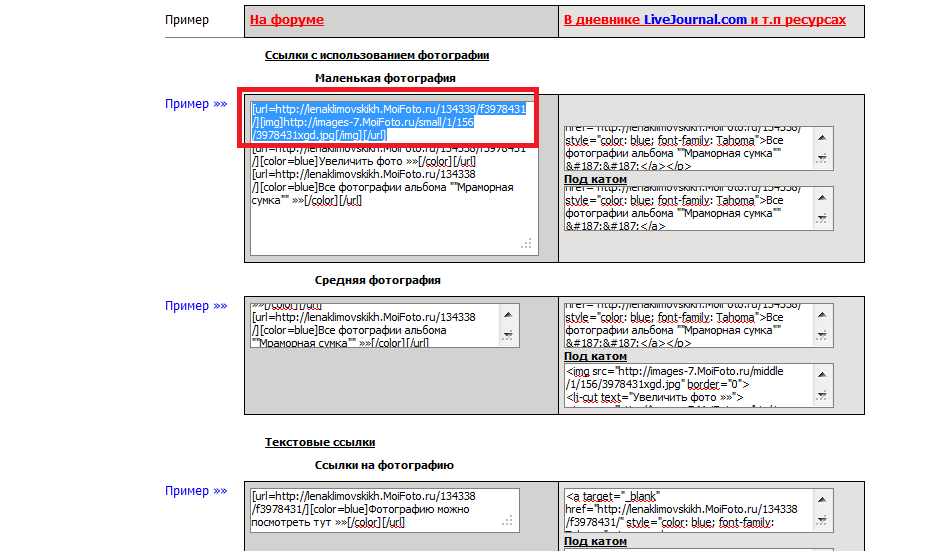Focus the Средняя фотография forum BBCode textarea
The width and height of the screenshot is (943, 551).
tap(375, 324)
